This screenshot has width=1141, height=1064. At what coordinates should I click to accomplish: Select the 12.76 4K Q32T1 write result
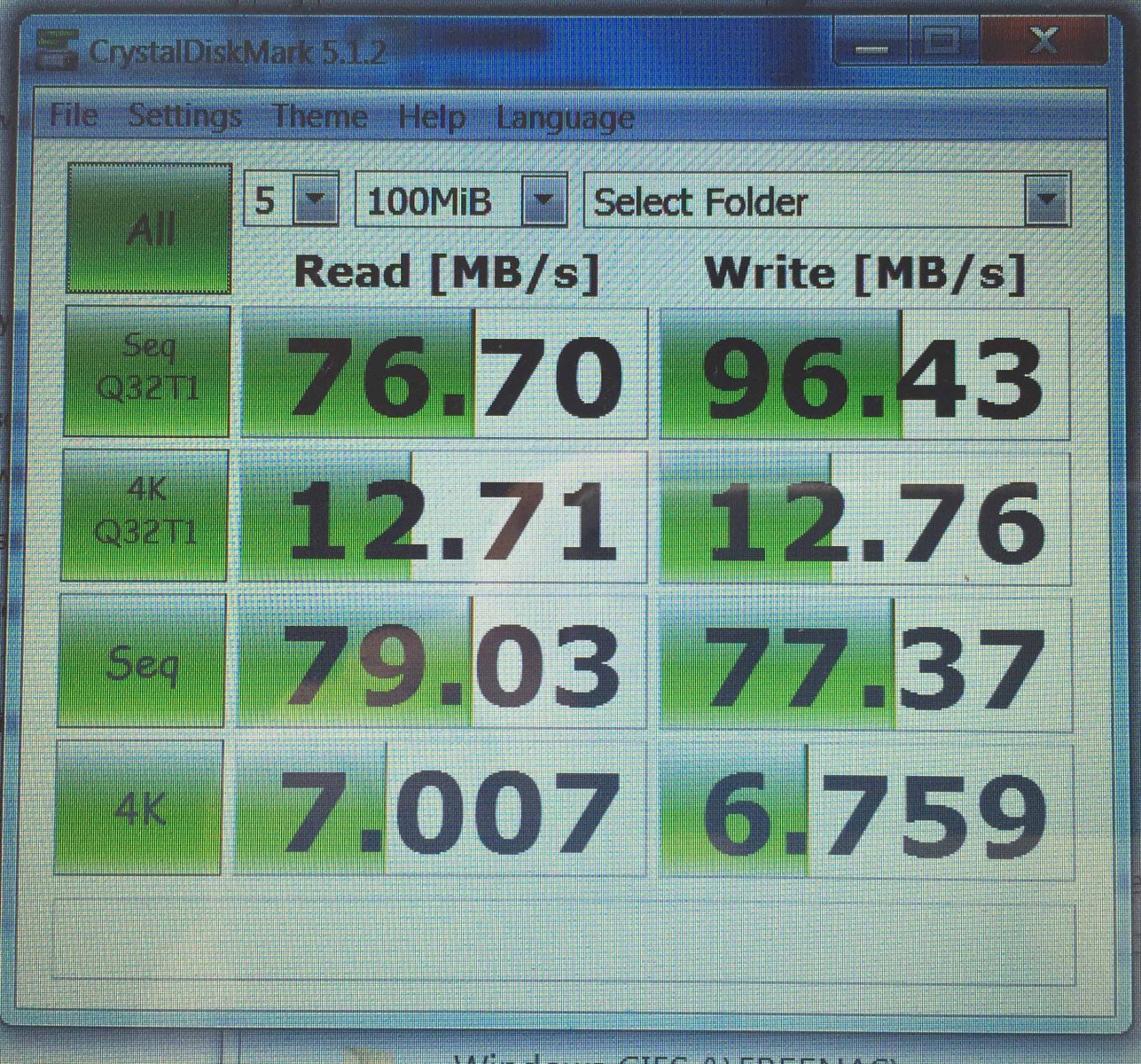(865, 519)
